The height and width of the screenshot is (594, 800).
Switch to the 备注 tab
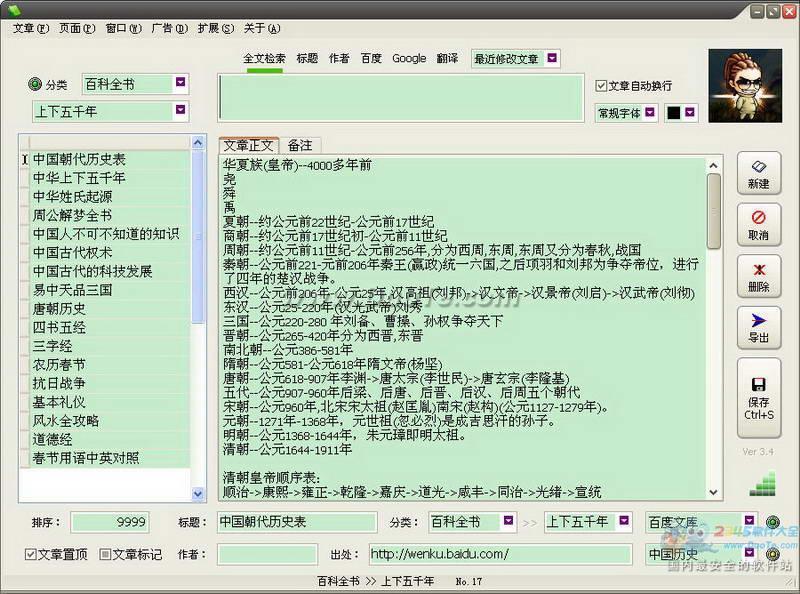click(300, 146)
